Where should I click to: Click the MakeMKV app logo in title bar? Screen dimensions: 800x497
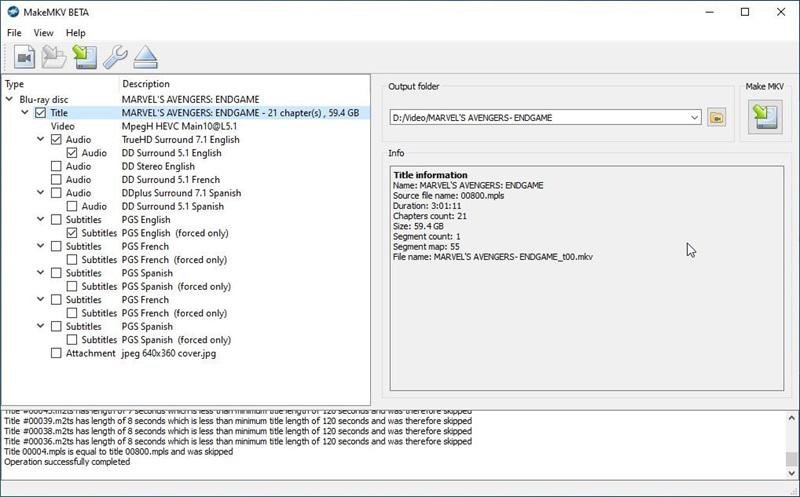[13, 11]
